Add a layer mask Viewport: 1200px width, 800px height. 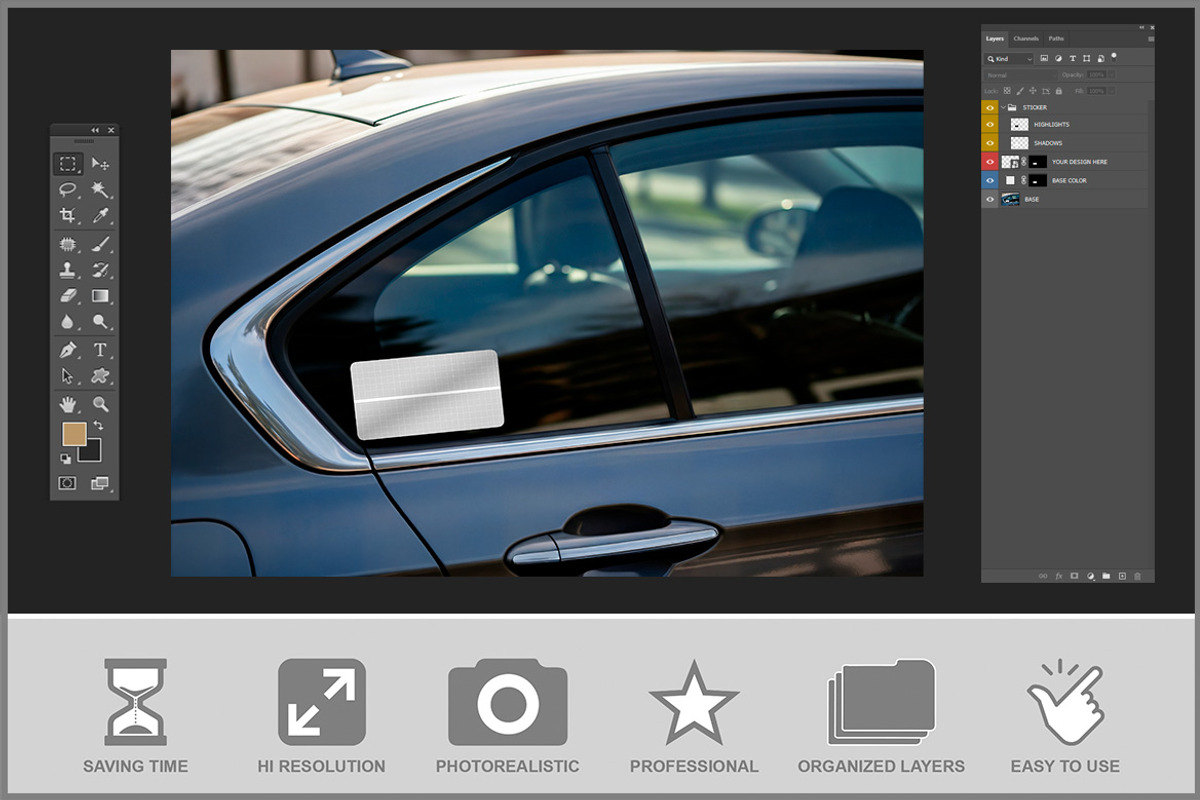tap(1074, 576)
